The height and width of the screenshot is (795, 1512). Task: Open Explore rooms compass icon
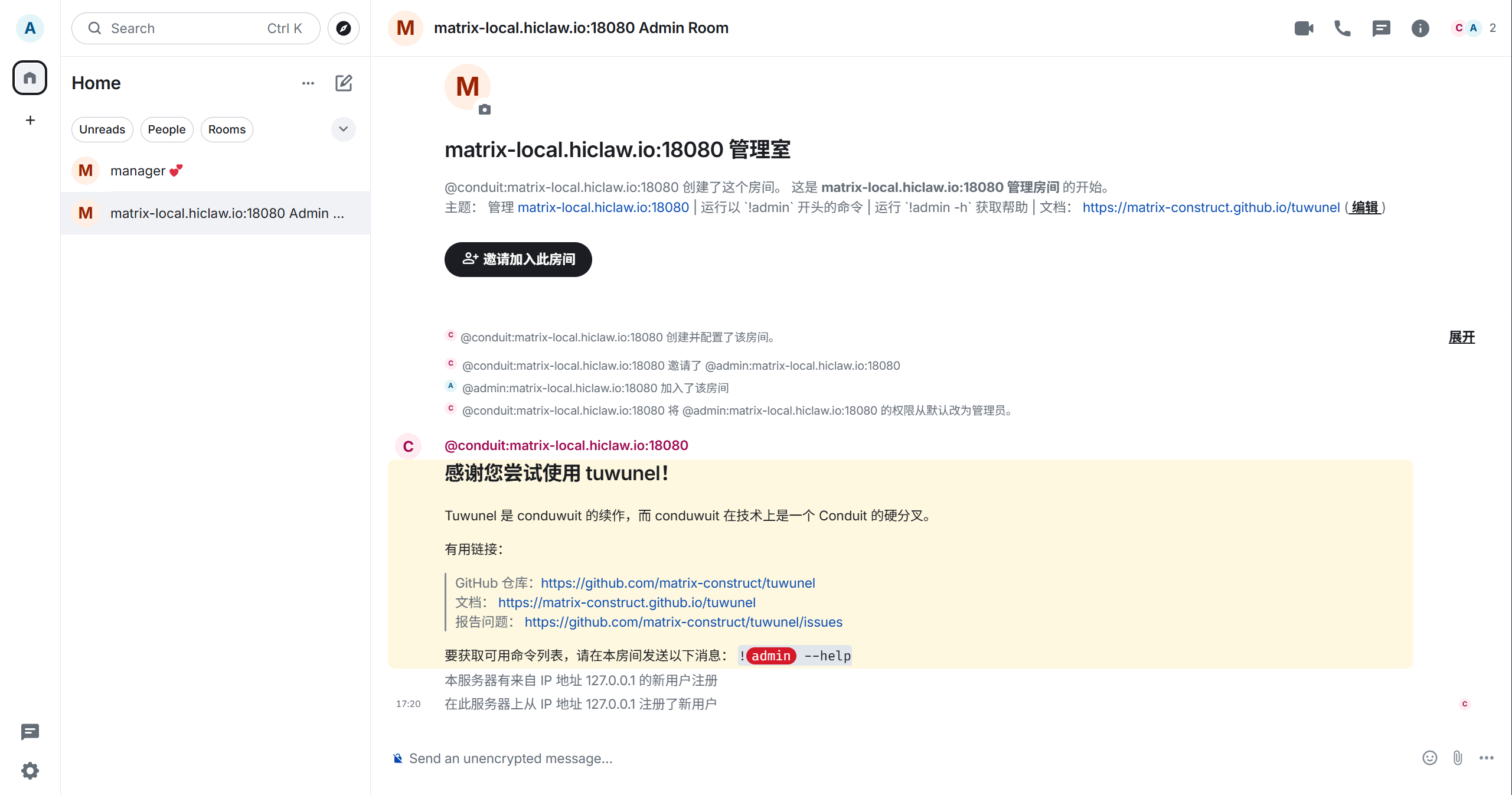pos(344,28)
